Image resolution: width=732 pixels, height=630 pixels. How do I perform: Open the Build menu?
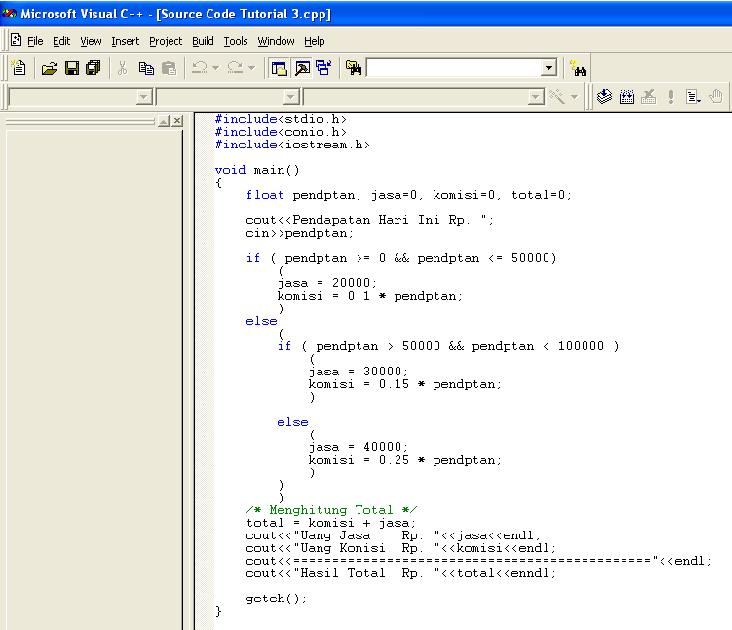coord(203,42)
